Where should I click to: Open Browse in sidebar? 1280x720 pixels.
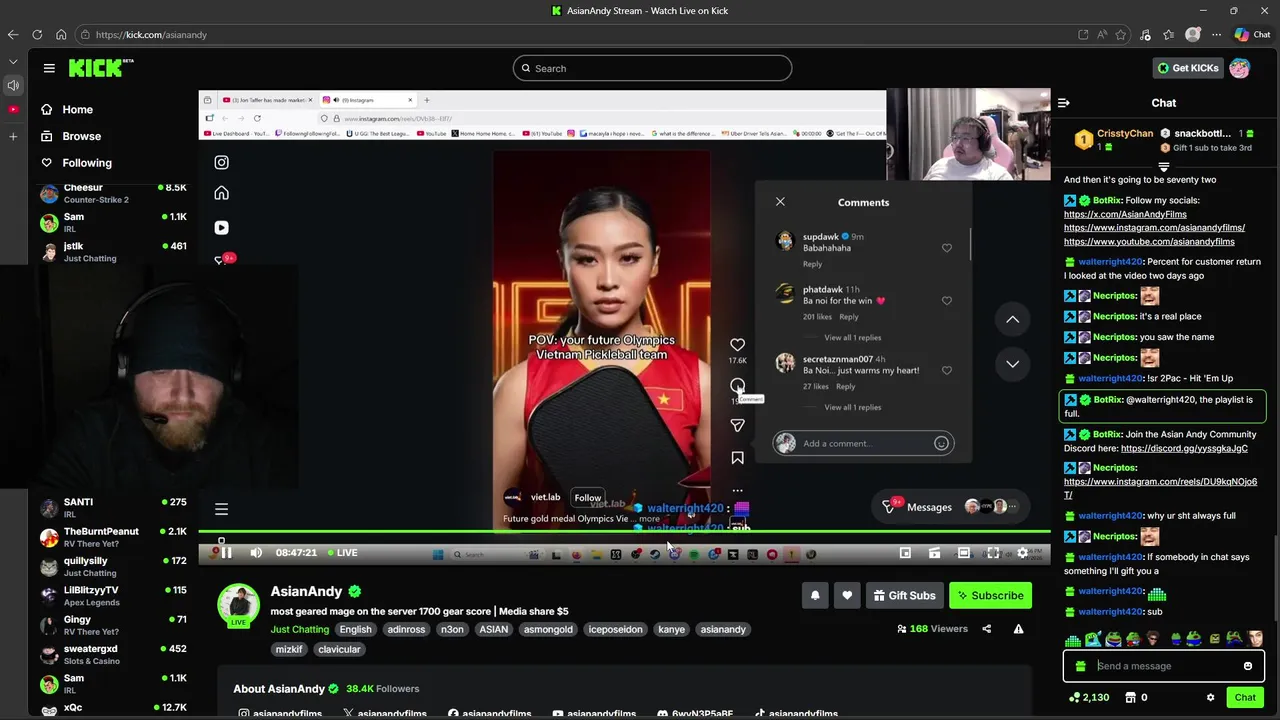pos(81,136)
